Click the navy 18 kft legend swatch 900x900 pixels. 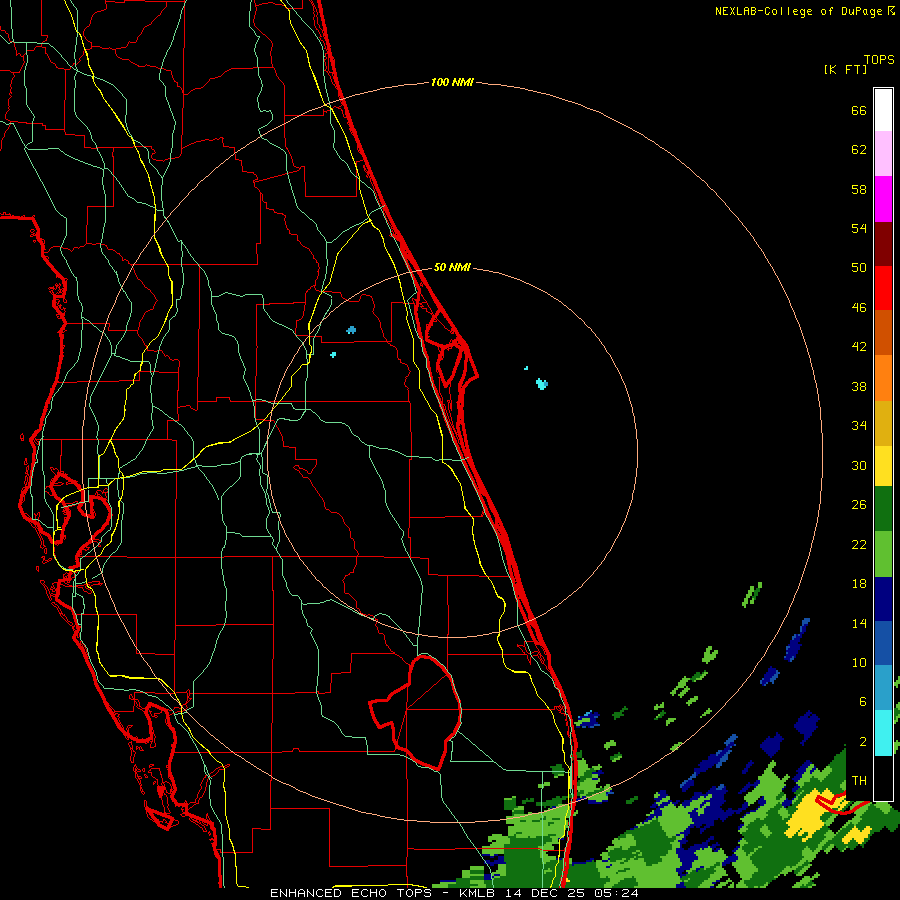click(883, 599)
